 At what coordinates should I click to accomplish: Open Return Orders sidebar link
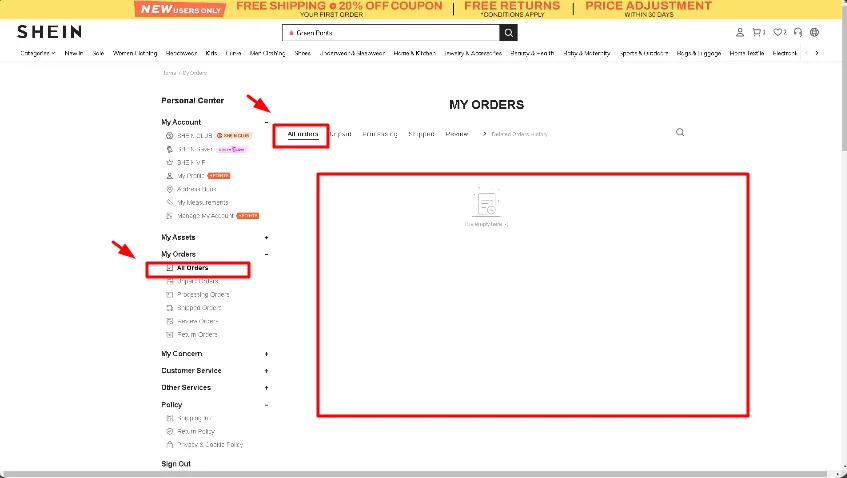click(x=197, y=335)
